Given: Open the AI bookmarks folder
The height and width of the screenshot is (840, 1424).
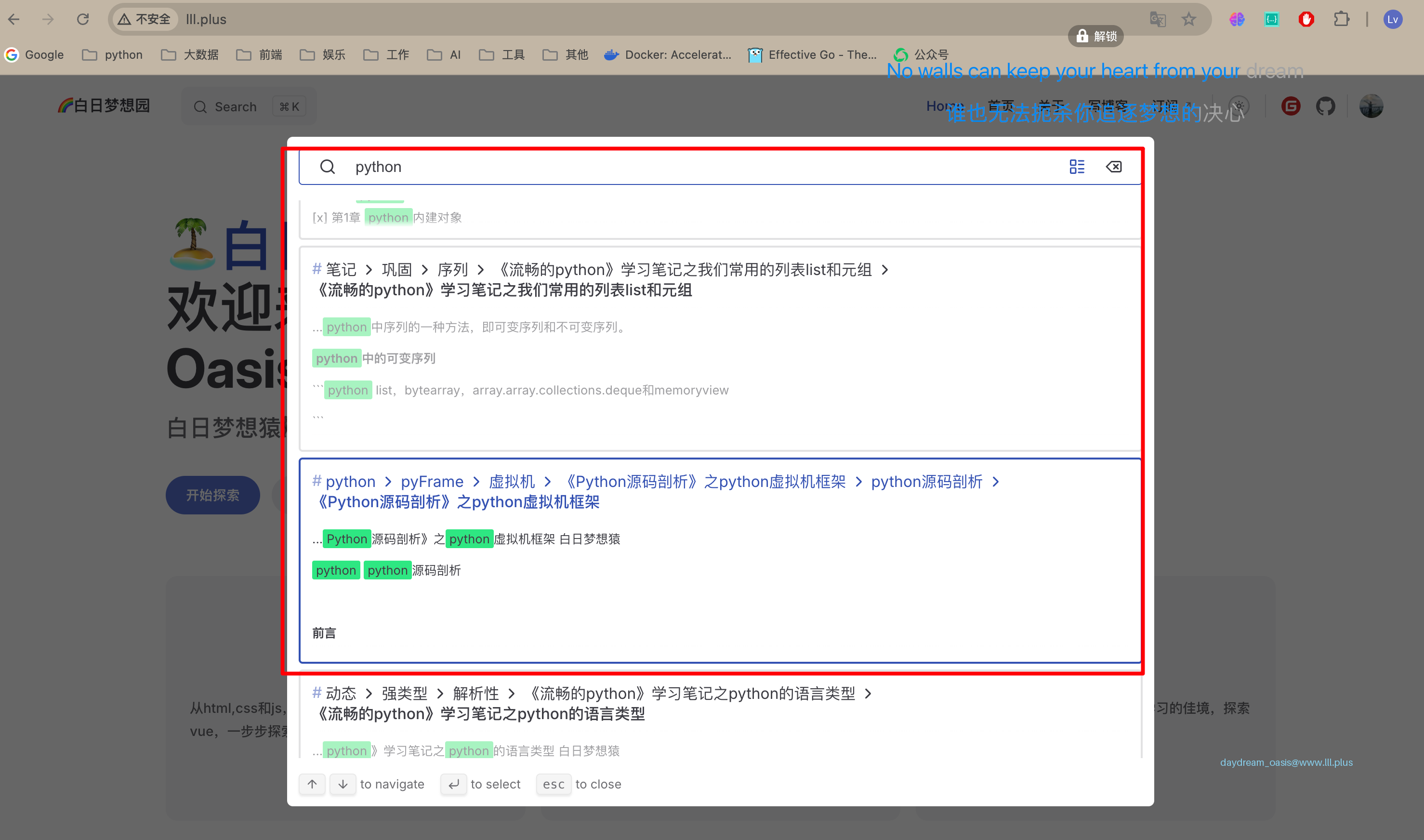Looking at the screenshot, I should (x=444, y=54).
